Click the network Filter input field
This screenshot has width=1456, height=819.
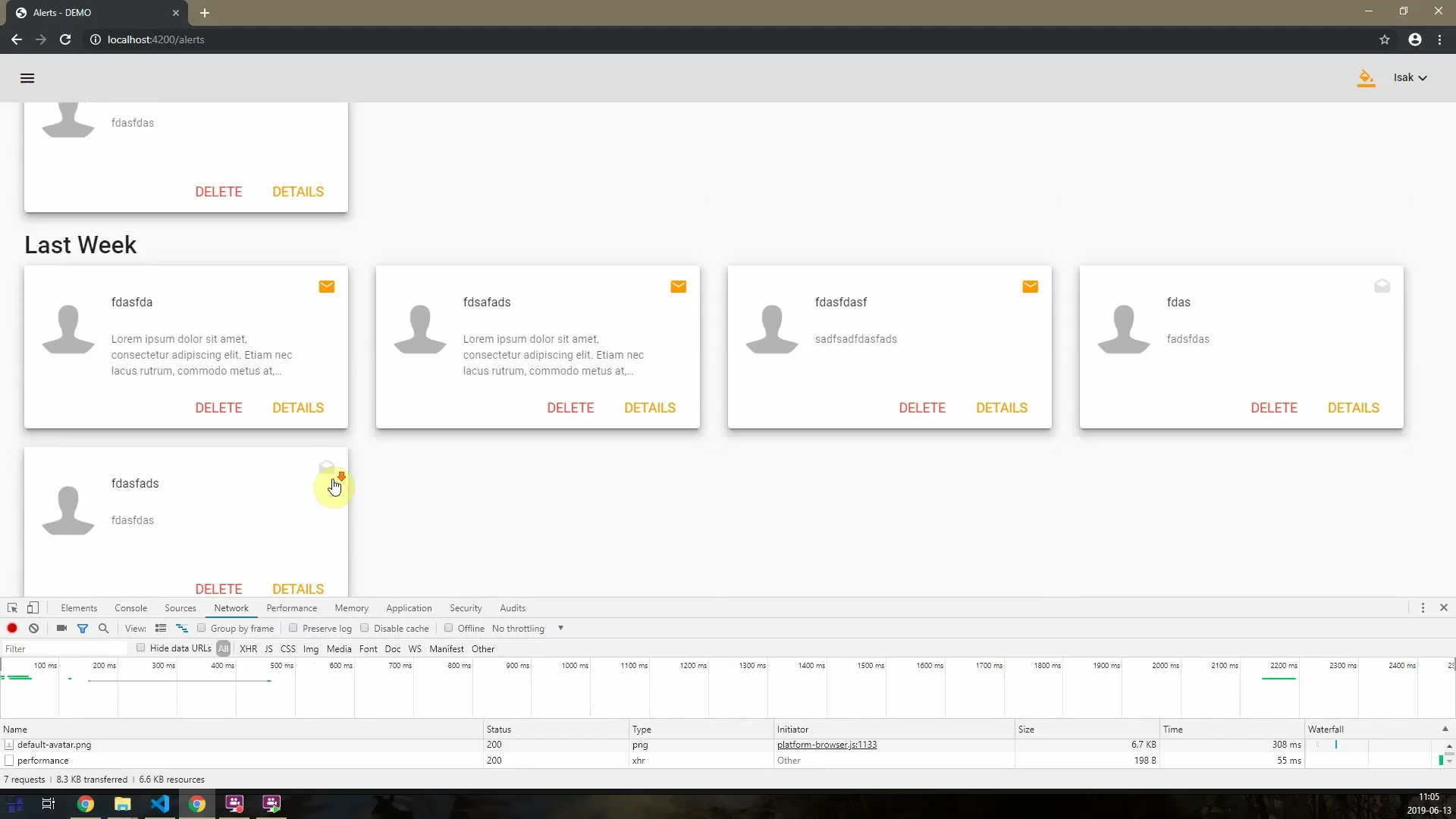[x=64, y=649]
